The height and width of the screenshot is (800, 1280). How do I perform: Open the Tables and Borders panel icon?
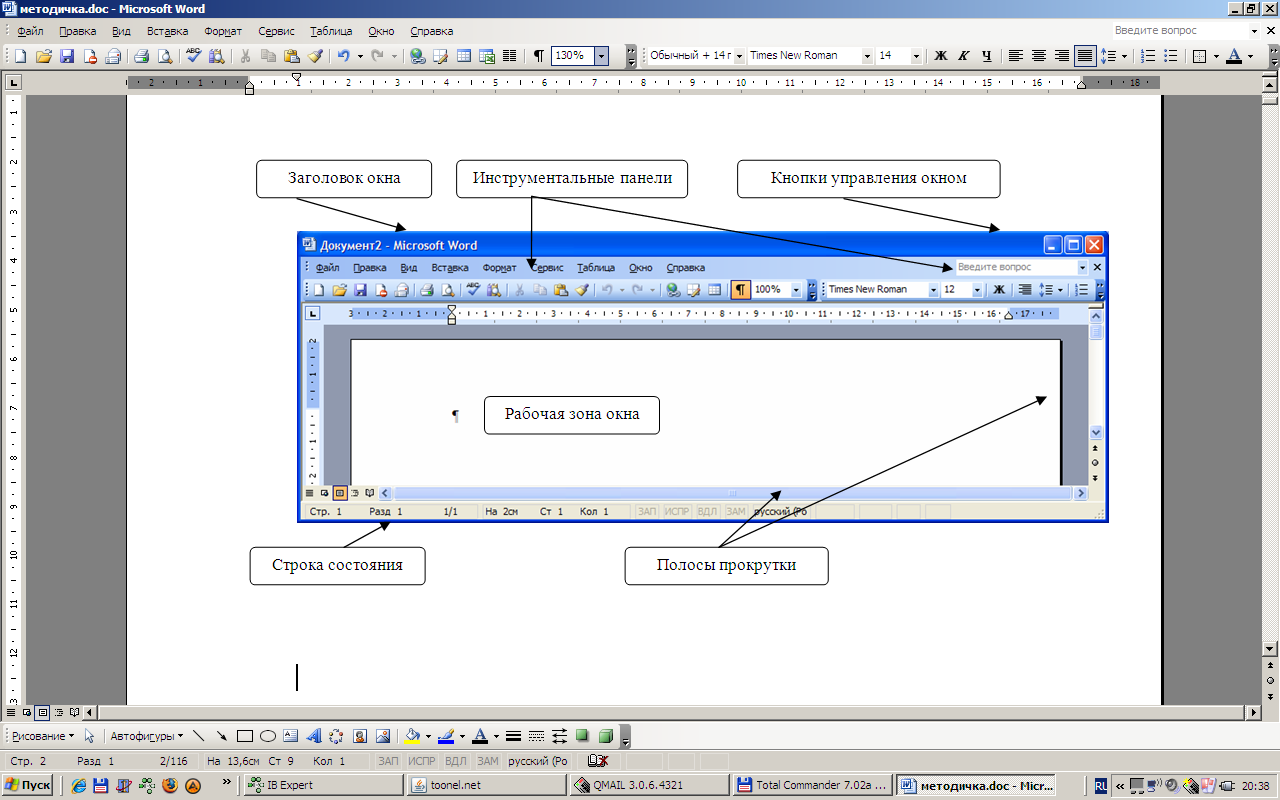pyautogui.click(x=440, y=56)
